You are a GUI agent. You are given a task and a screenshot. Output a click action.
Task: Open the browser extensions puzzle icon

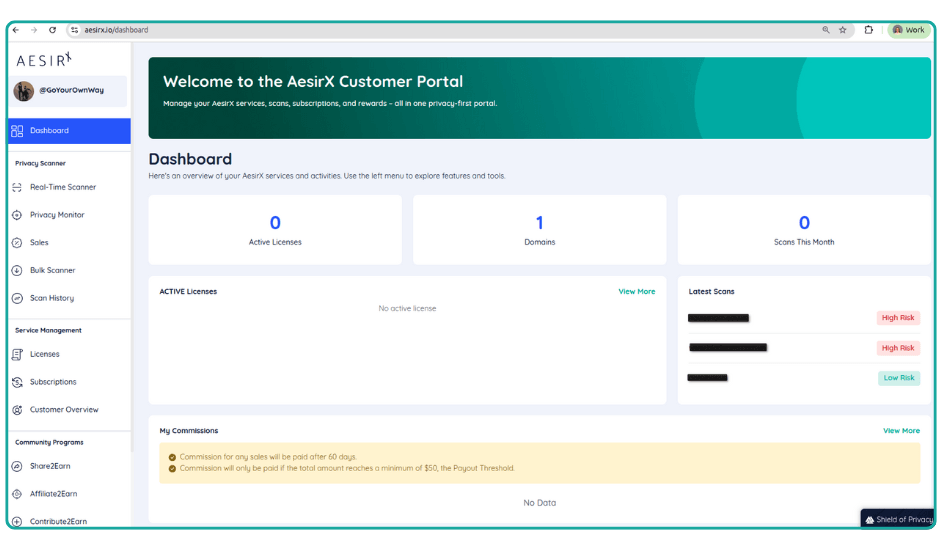869,30
